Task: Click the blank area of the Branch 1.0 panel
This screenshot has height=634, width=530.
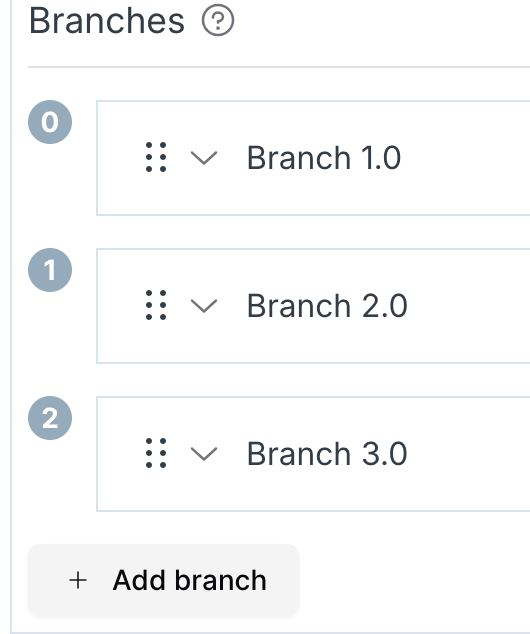Action: coord(465,158)
